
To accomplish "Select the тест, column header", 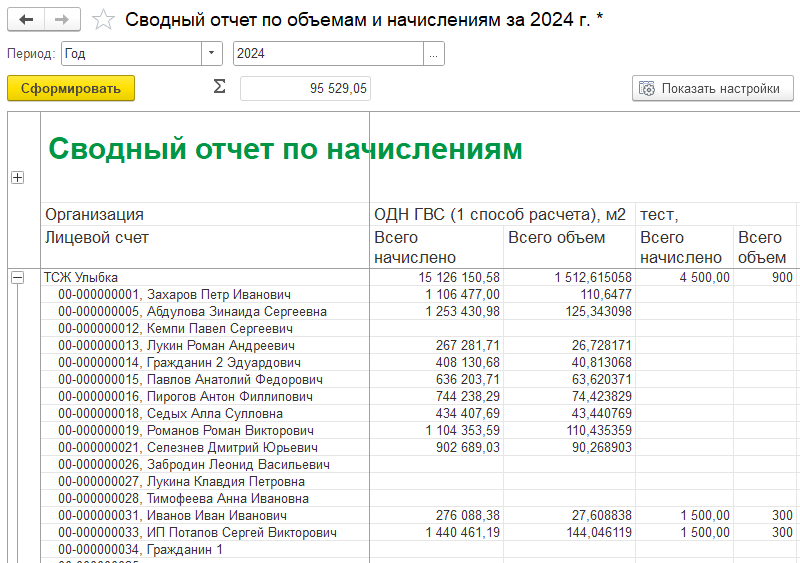I will [716, 214].
